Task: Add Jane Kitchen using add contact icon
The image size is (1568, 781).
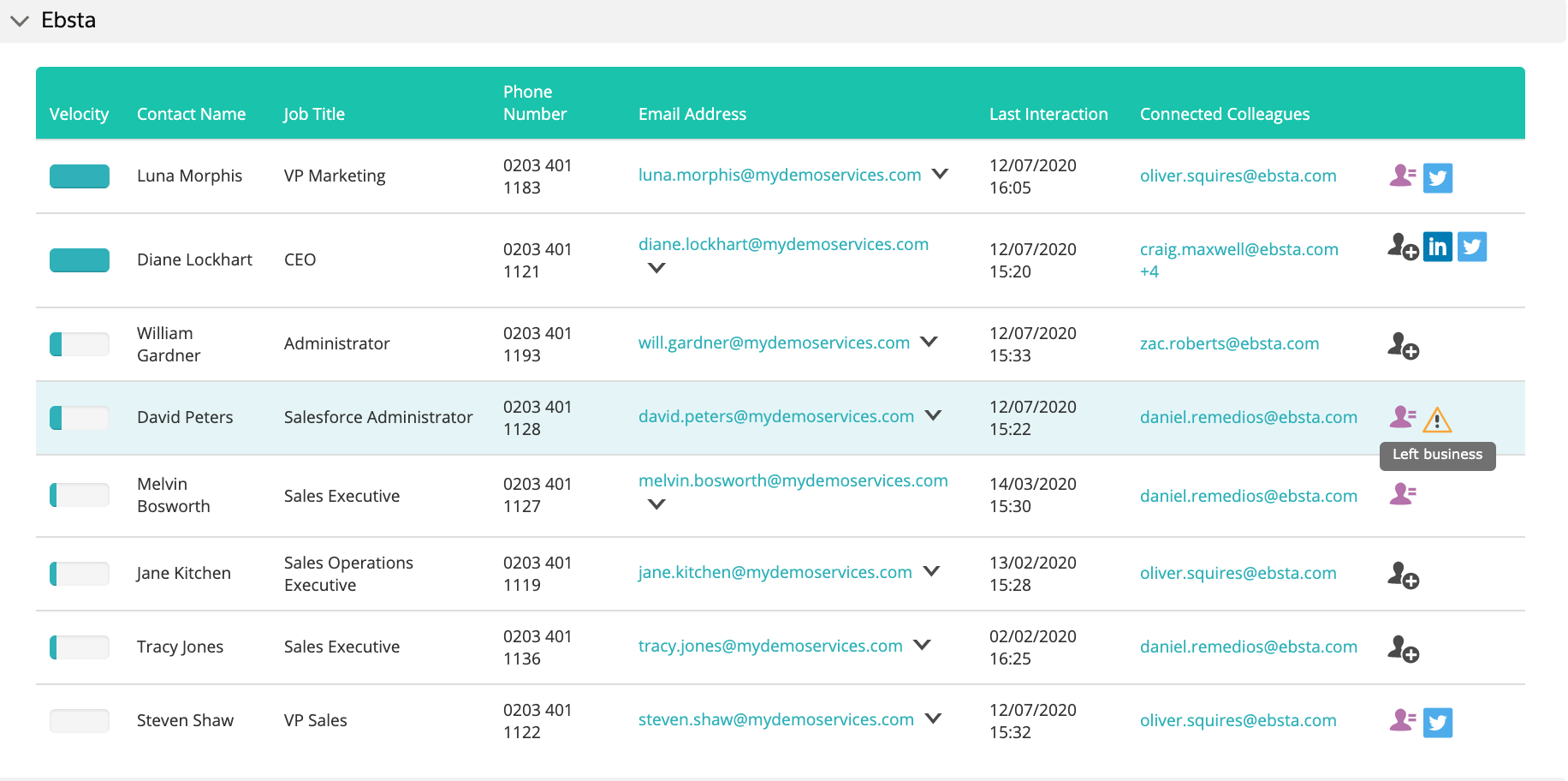Action: tap(1403, 575)
